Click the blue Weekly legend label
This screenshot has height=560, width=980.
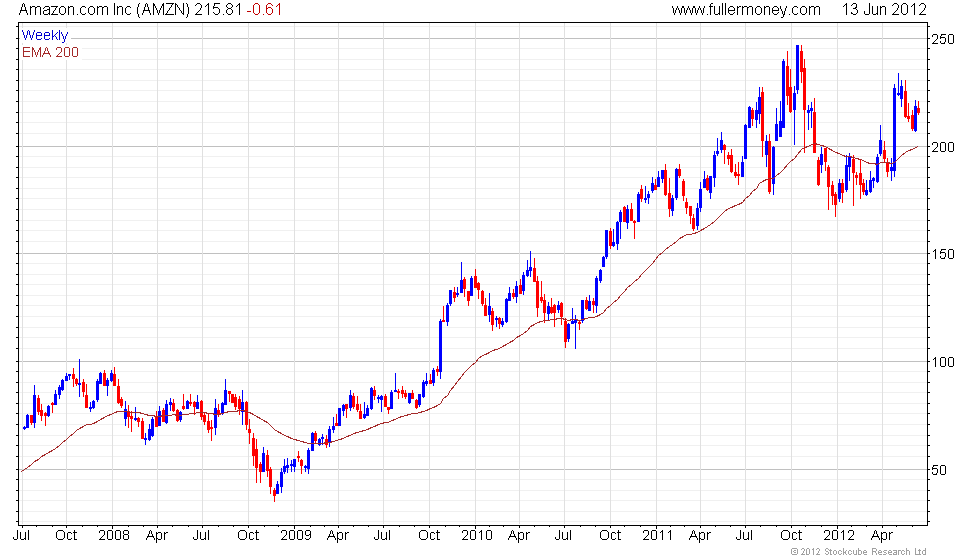coord(44,36)
